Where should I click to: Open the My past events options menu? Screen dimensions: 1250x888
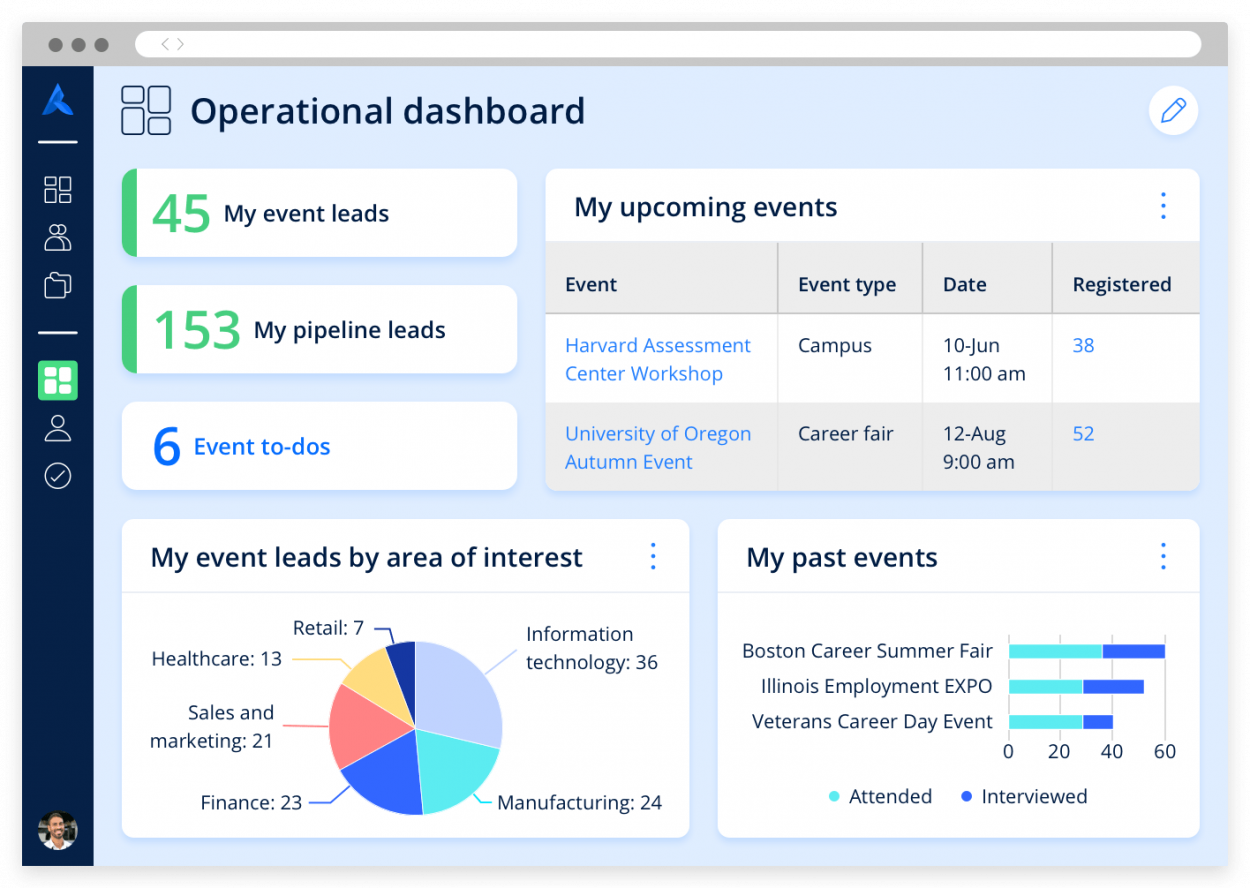click(x=1162, y=556)
